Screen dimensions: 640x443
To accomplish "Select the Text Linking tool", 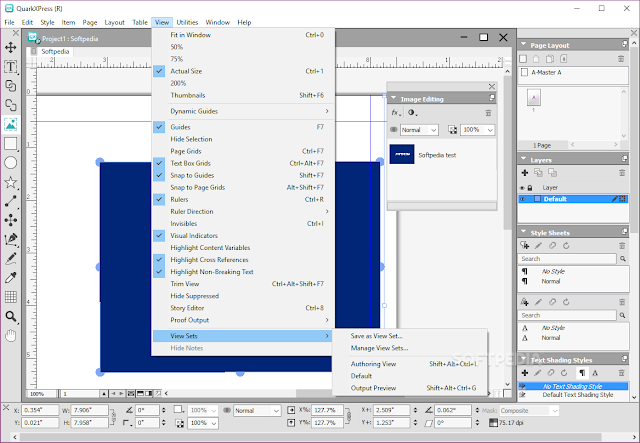I will click(11, 86).
